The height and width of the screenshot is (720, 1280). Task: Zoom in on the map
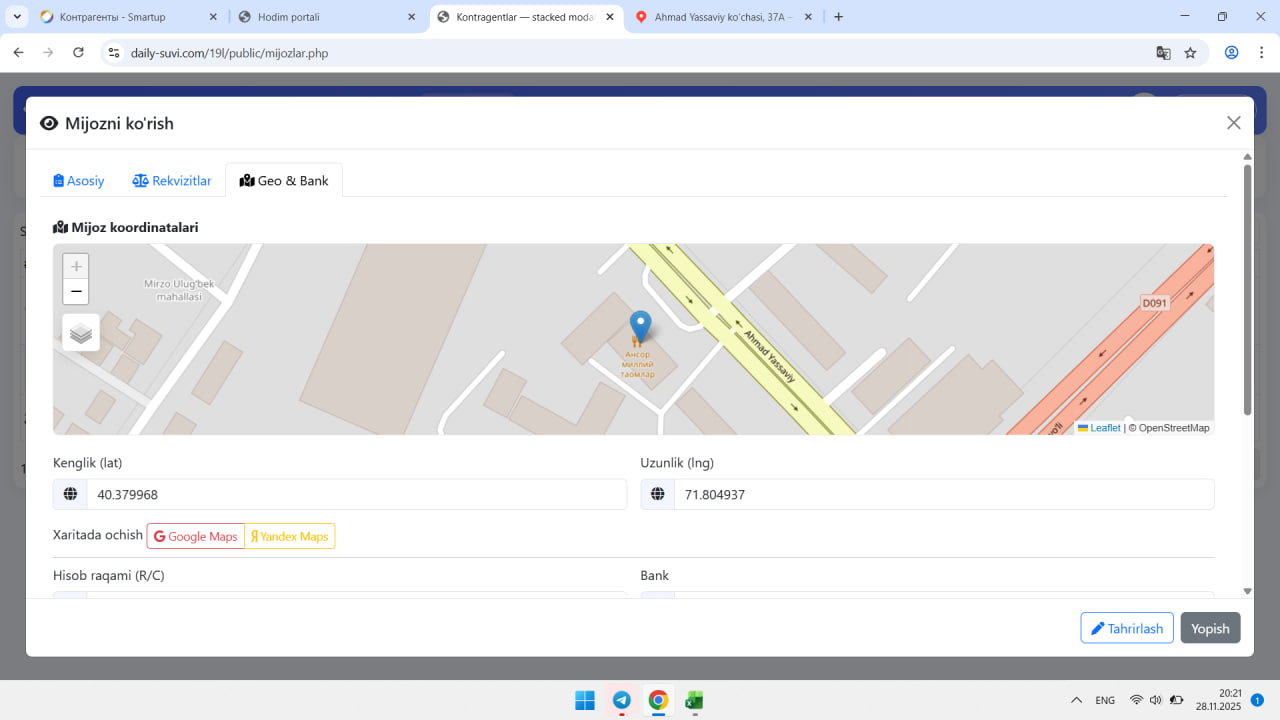point(76,267)
